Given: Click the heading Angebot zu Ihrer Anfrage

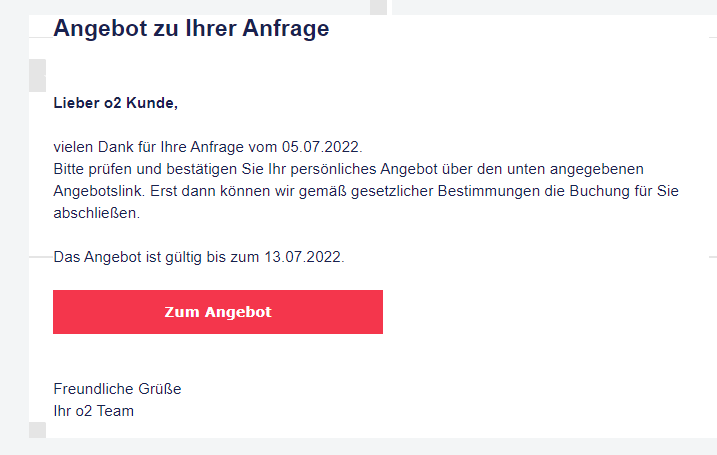Looking at the screenshot, I should (191, 28).
